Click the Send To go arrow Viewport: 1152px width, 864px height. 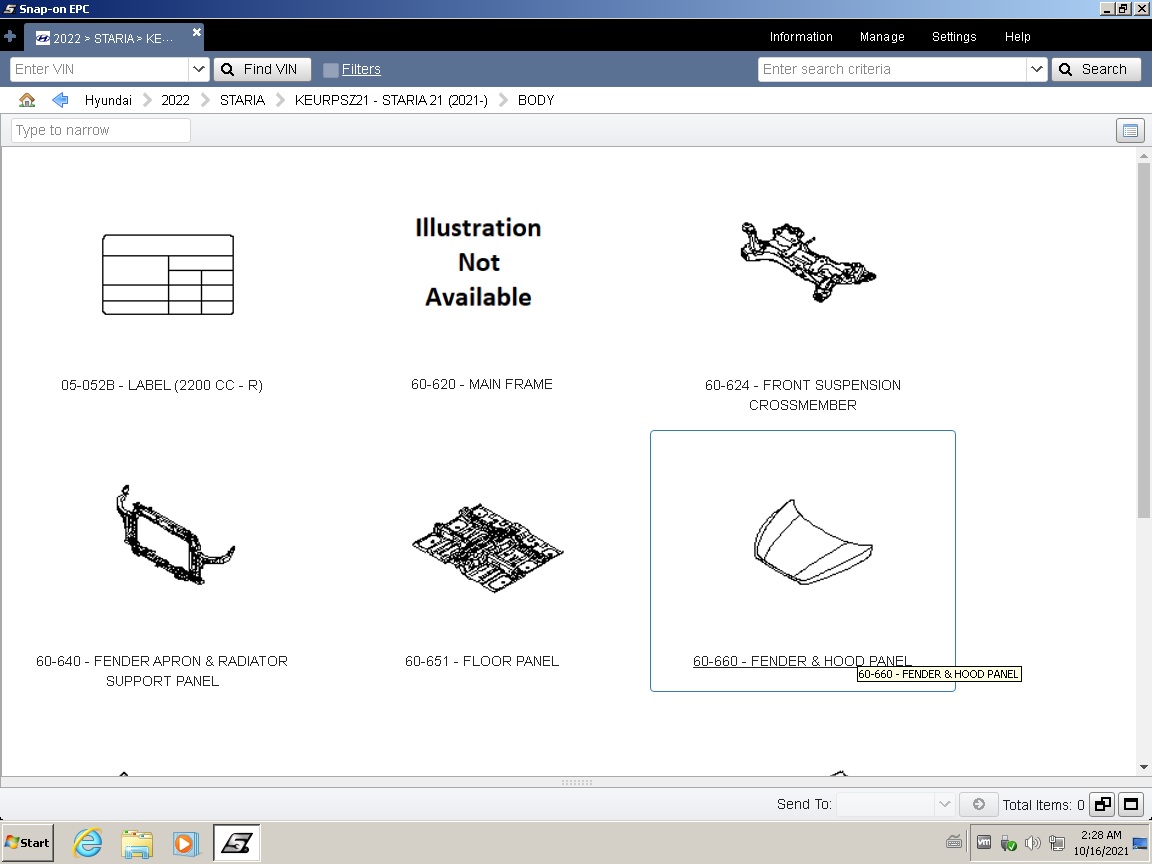(x=978, y=804)
